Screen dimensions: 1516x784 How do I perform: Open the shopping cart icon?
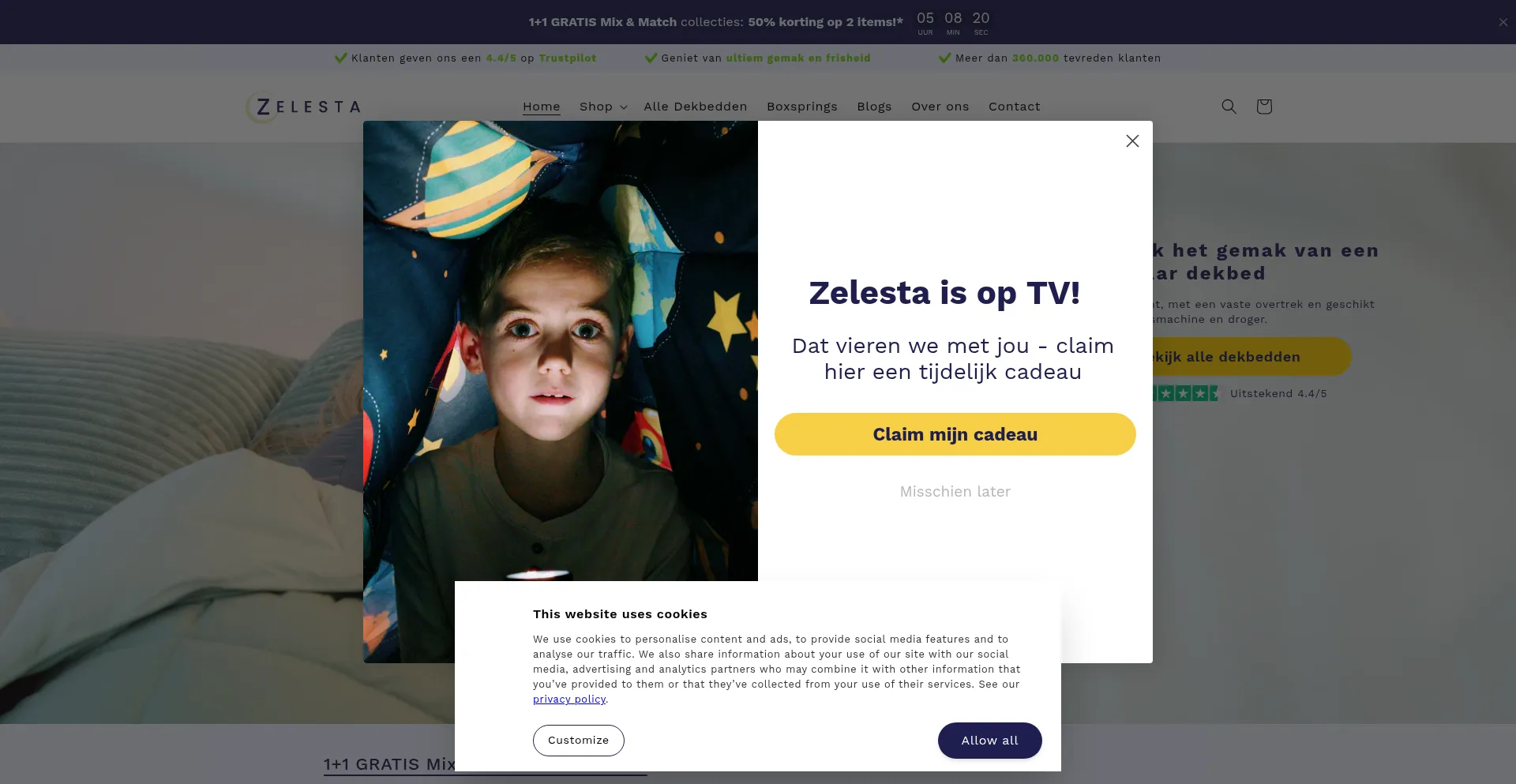pos(1264,107)
